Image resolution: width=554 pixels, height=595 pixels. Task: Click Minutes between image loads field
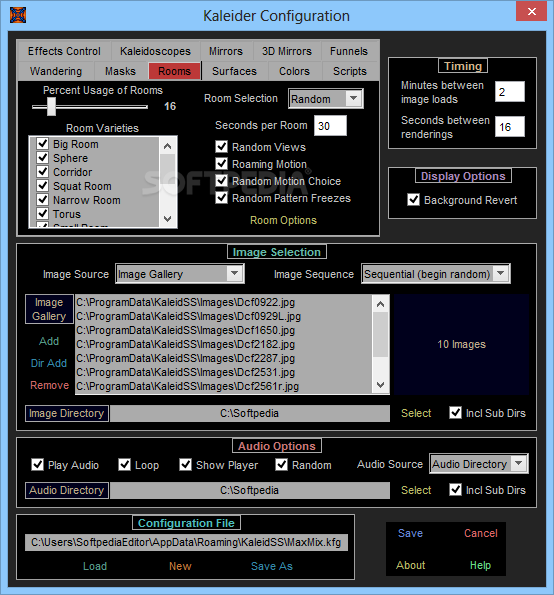click(510, 91)
